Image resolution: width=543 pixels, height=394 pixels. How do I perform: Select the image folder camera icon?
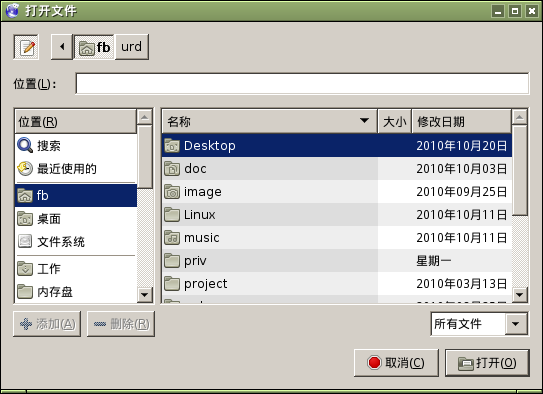[x=172, y=191]
